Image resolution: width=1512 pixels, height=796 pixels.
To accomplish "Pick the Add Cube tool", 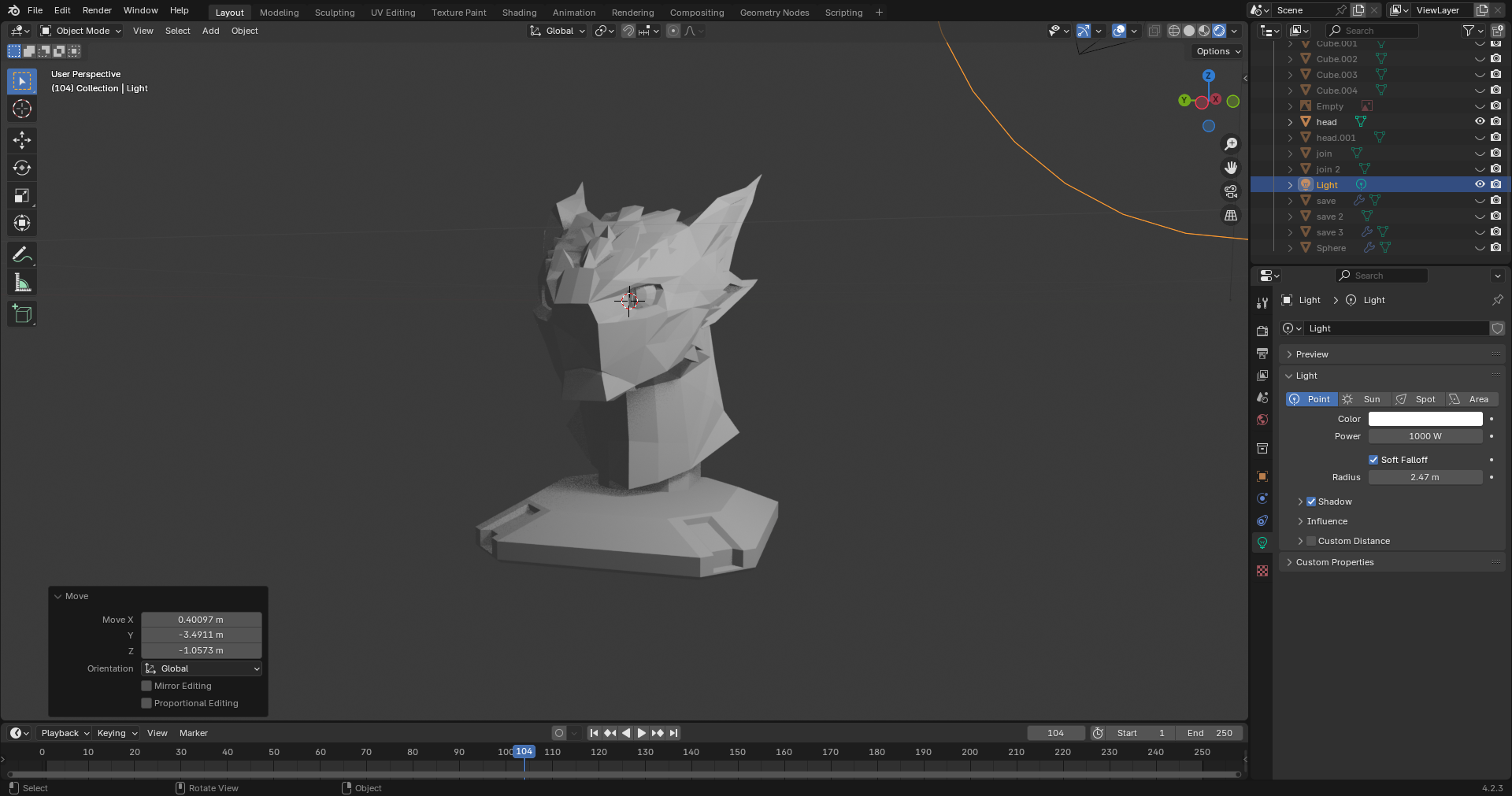I will [22, 314].
